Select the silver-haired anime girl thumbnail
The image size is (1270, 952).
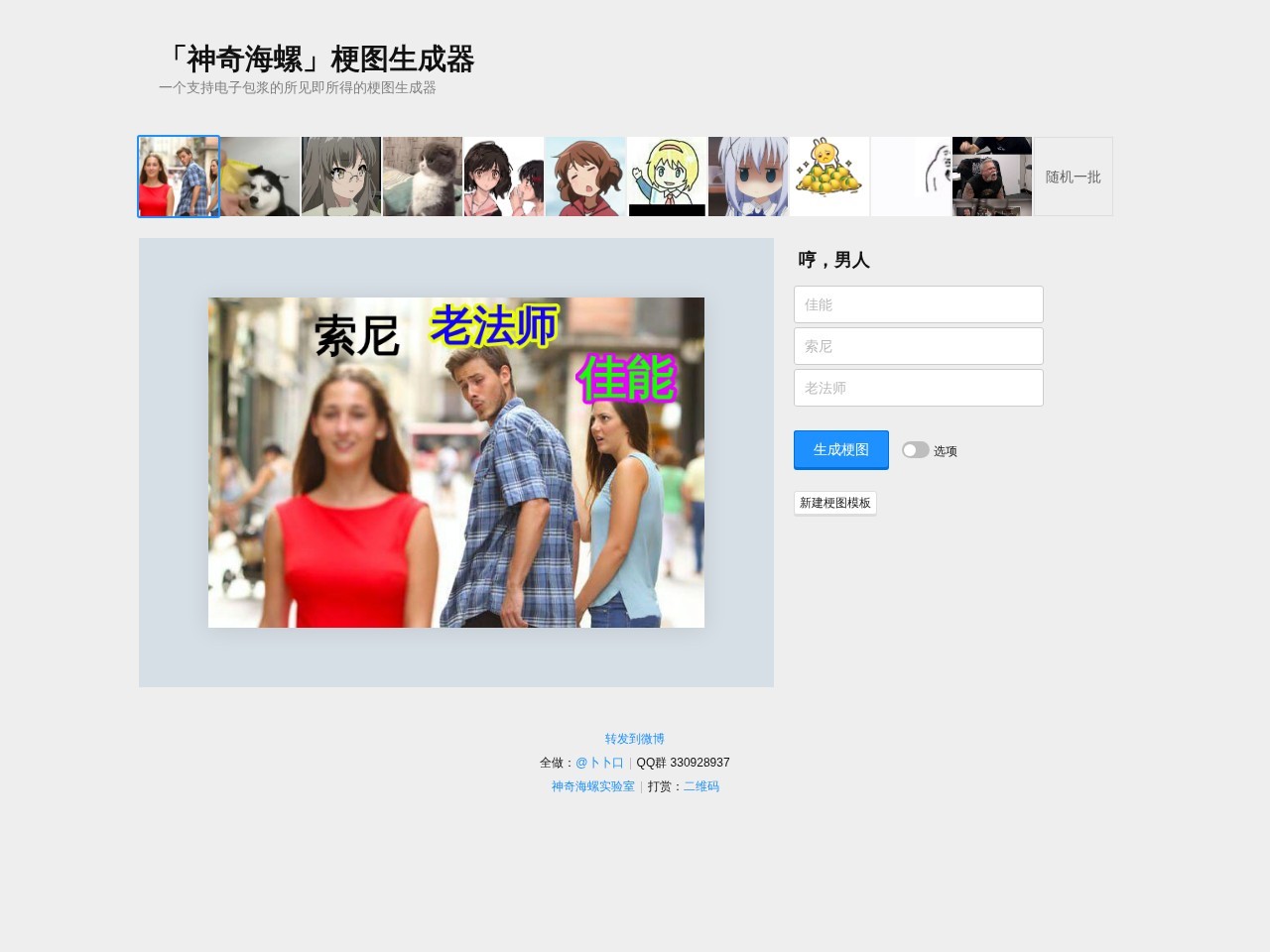[748, 177]
